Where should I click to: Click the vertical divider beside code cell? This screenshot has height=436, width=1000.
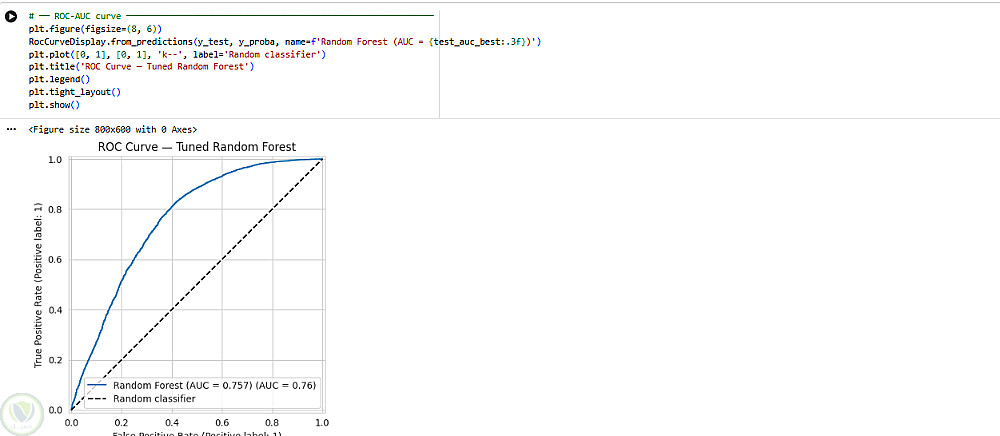click(439, 64)
